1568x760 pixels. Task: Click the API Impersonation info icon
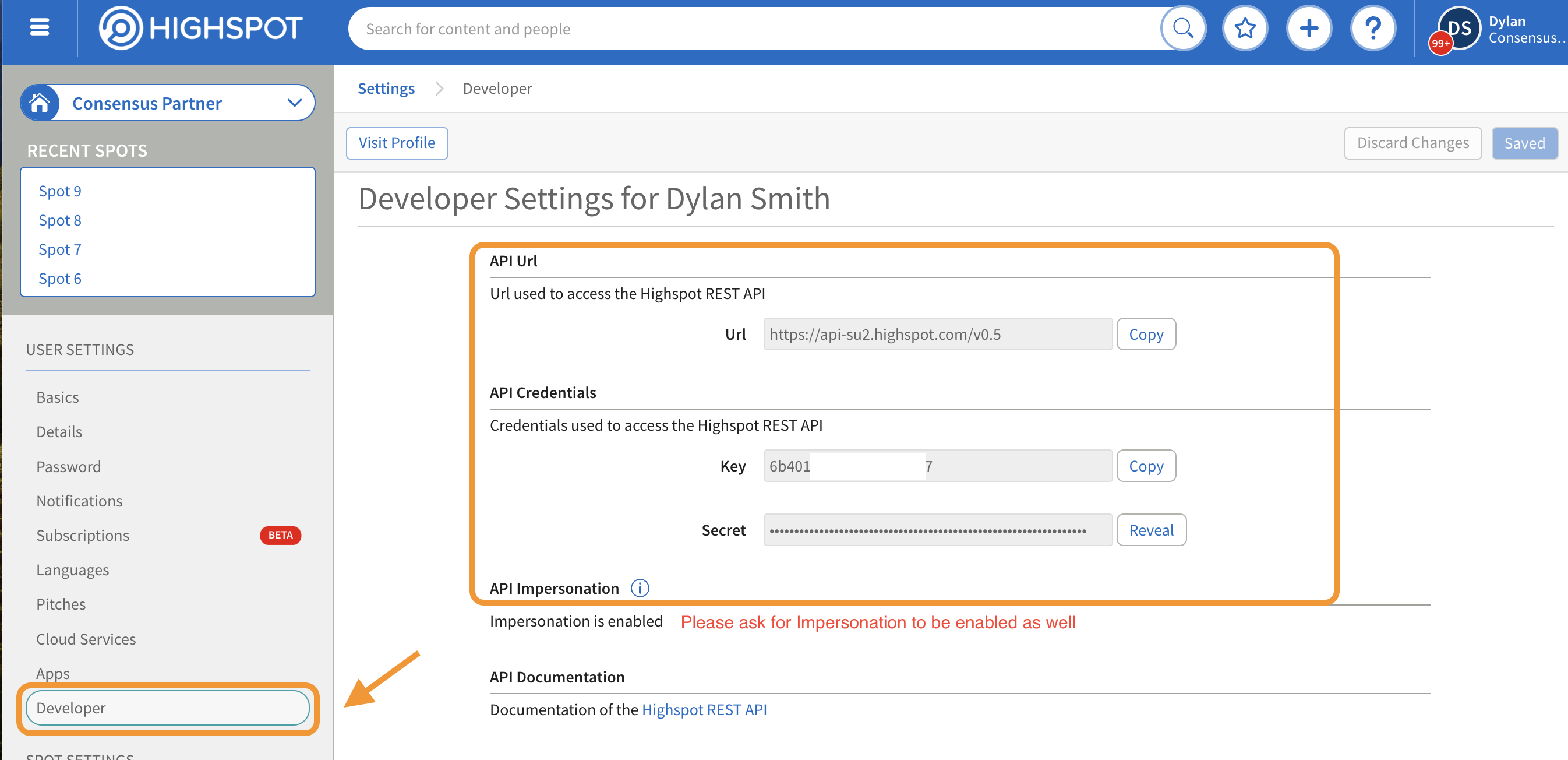tap(640, 588)
